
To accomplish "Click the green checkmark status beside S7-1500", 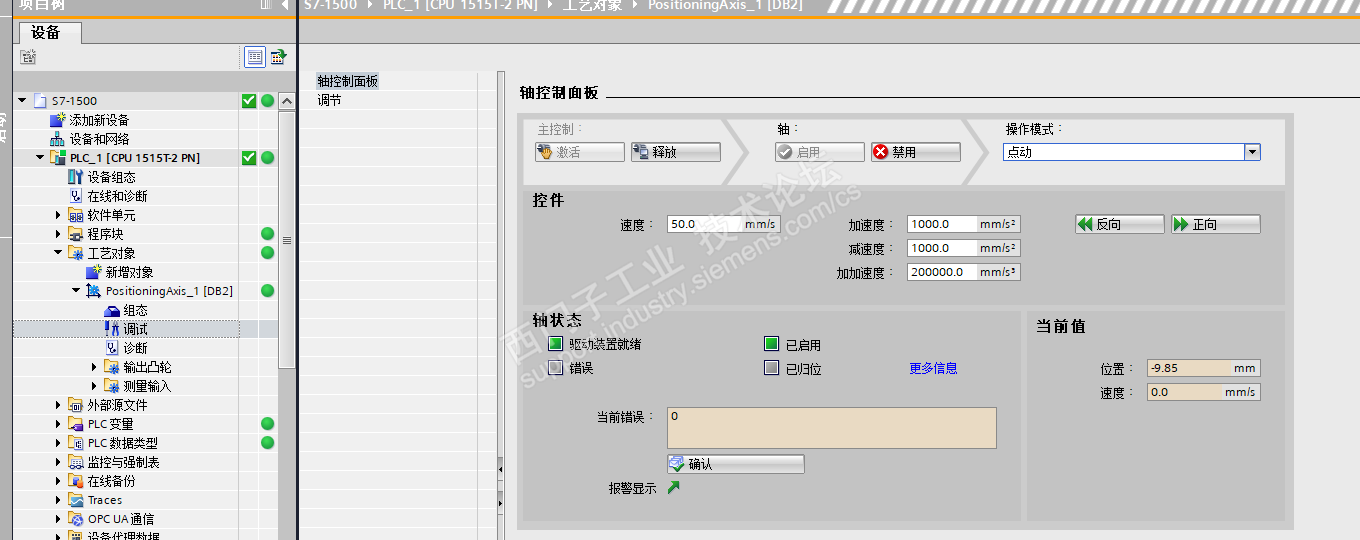I will coord(249,101).
